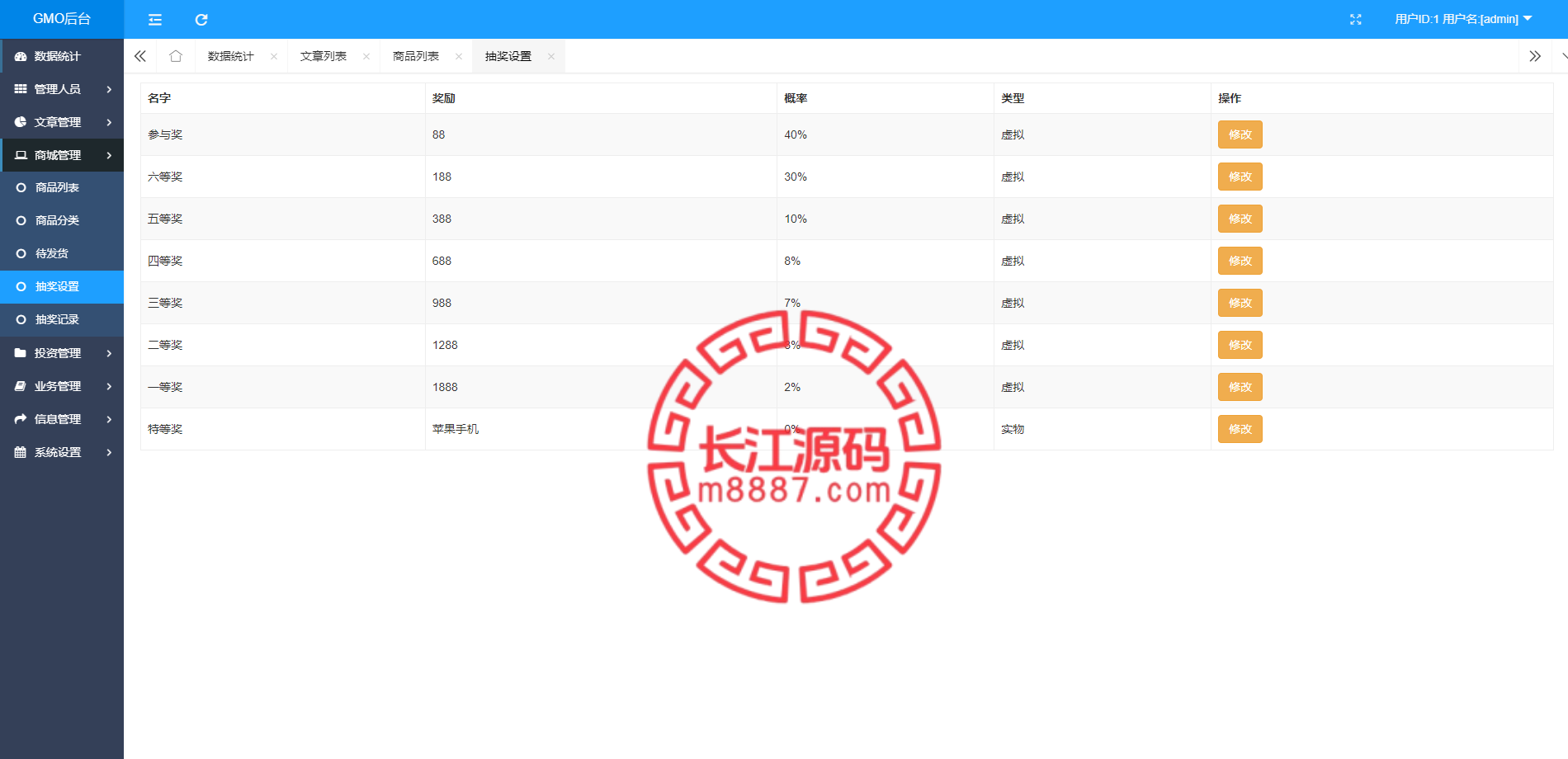Click 修改 for the 六等奖 row
This screenshot has height=759, width=1568.
[1240, 177]
